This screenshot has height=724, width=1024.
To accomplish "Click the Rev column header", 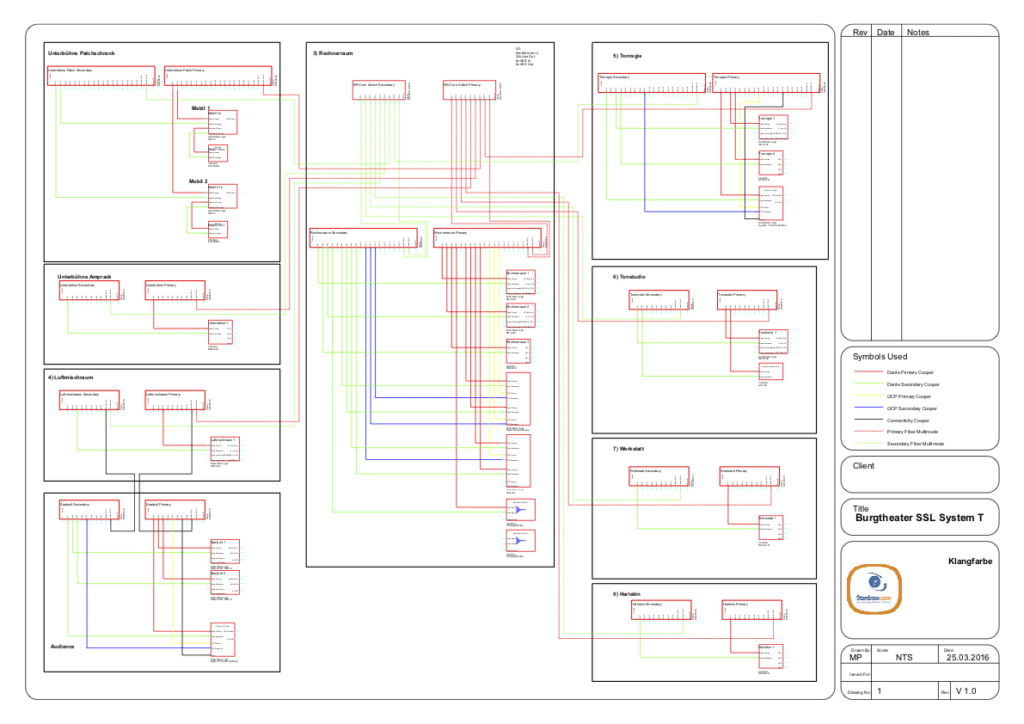I will click(859, 32).
